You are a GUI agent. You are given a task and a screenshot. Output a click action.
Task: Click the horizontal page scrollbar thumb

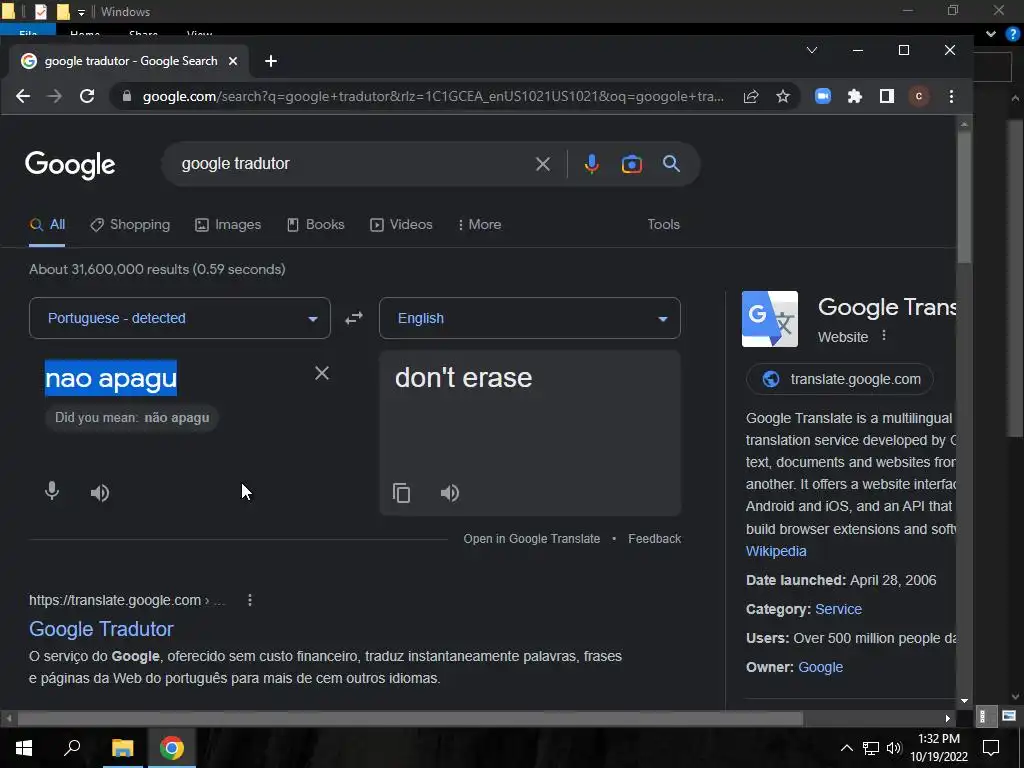410,718
